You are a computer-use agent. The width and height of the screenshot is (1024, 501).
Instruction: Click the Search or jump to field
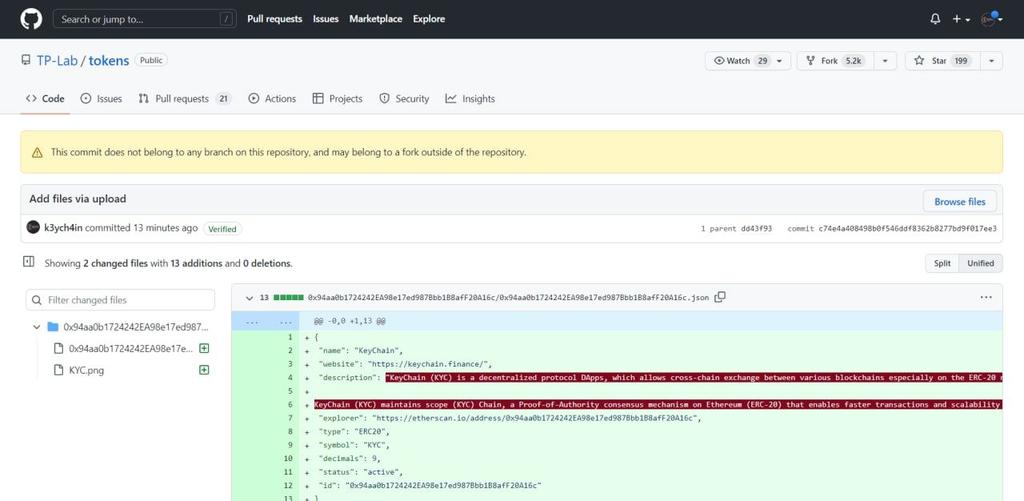[x=144, y=19]
